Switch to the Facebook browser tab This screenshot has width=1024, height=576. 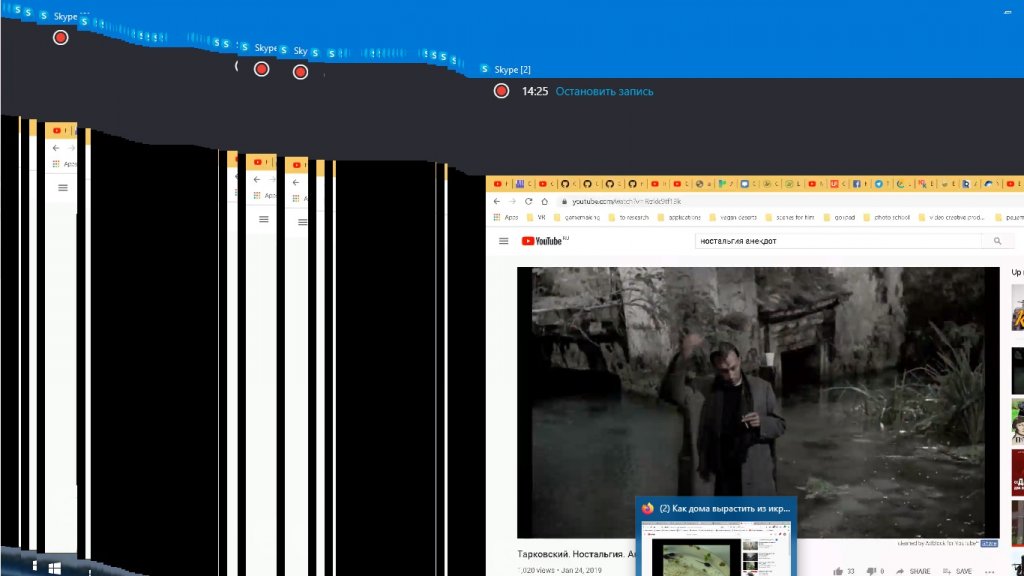[x=857, y=184]
